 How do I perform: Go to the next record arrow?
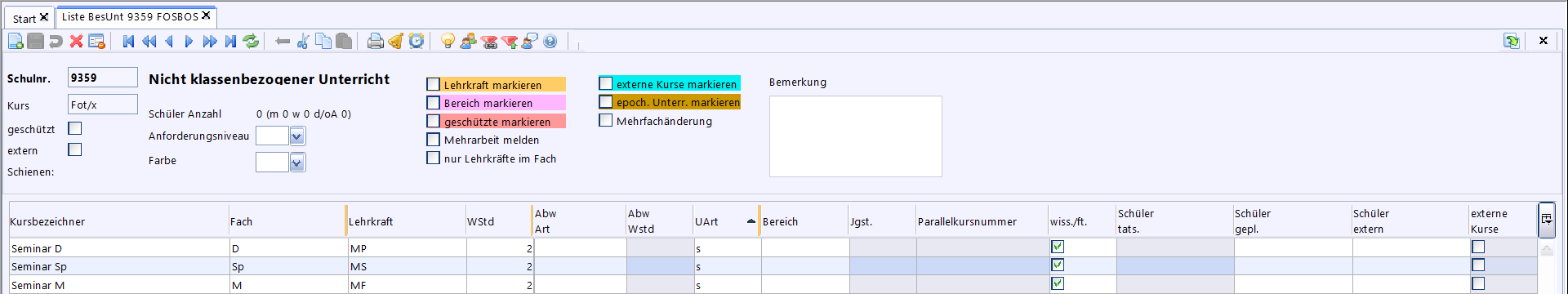pyautogui.click(x=189, y=41)
